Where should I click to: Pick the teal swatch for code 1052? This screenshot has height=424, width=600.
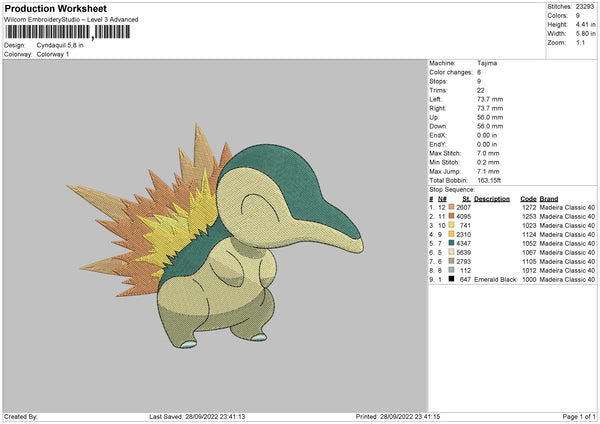(x=452, y=243)
